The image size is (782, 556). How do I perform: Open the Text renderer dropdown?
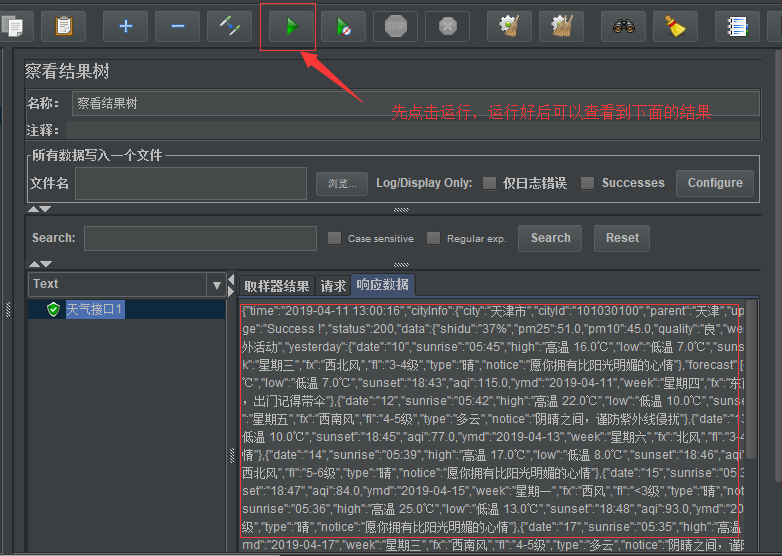point(125,284)
